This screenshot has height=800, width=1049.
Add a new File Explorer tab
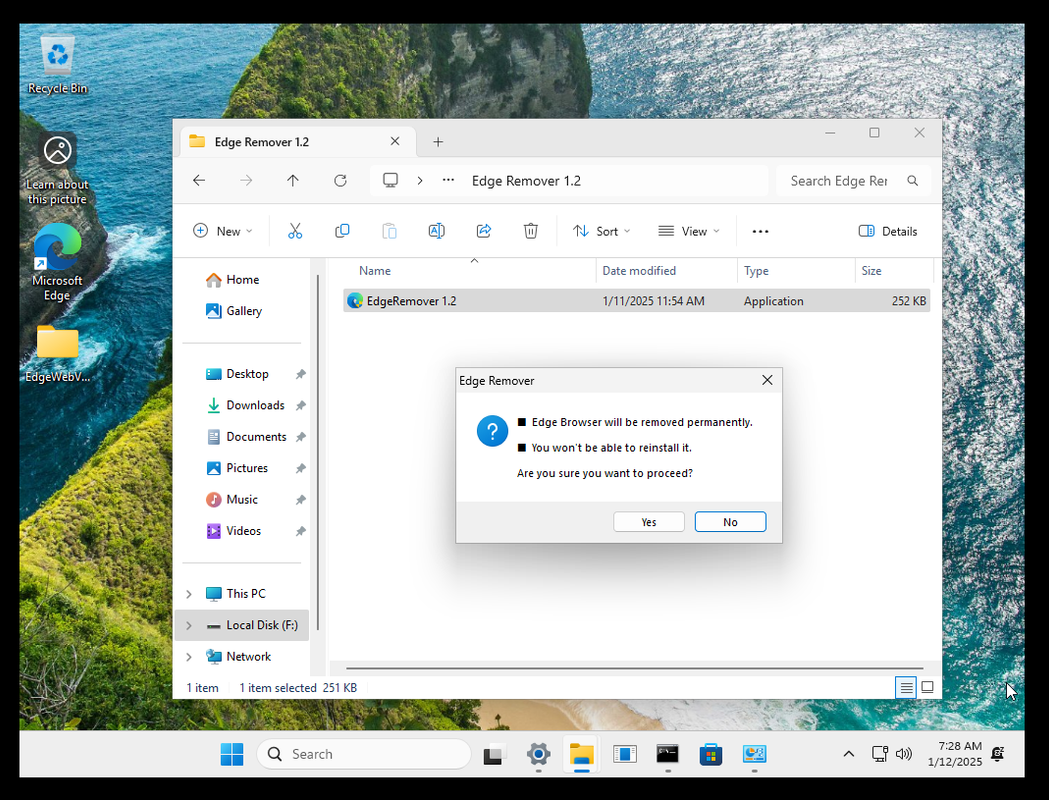438,142
